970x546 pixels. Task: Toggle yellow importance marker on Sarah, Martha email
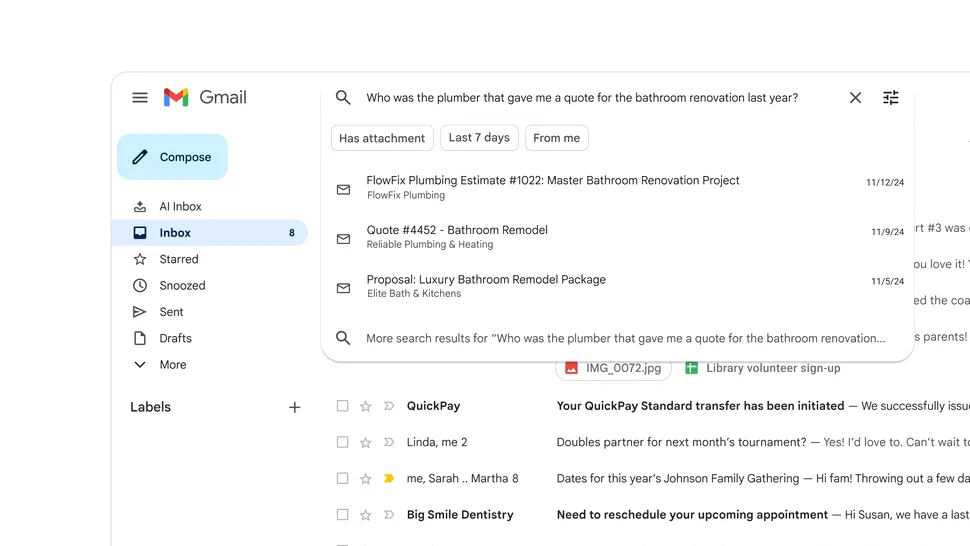388,478
